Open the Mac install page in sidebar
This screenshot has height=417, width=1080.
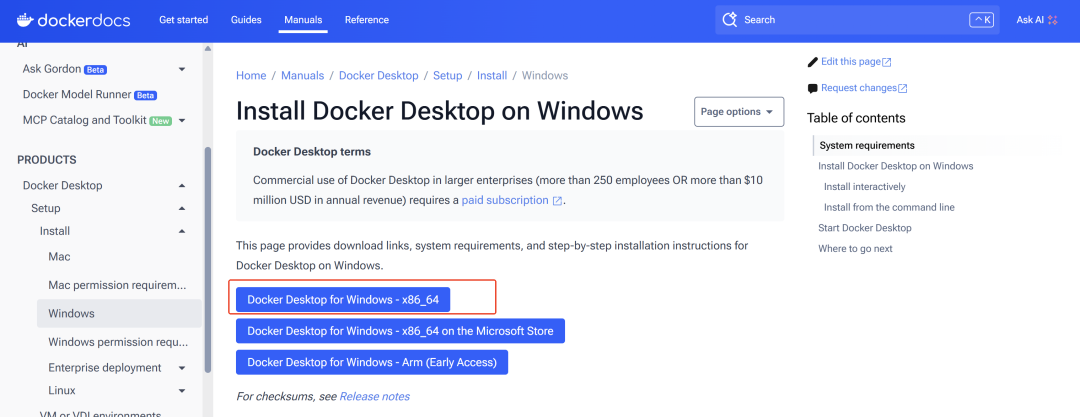click(59, 256)
